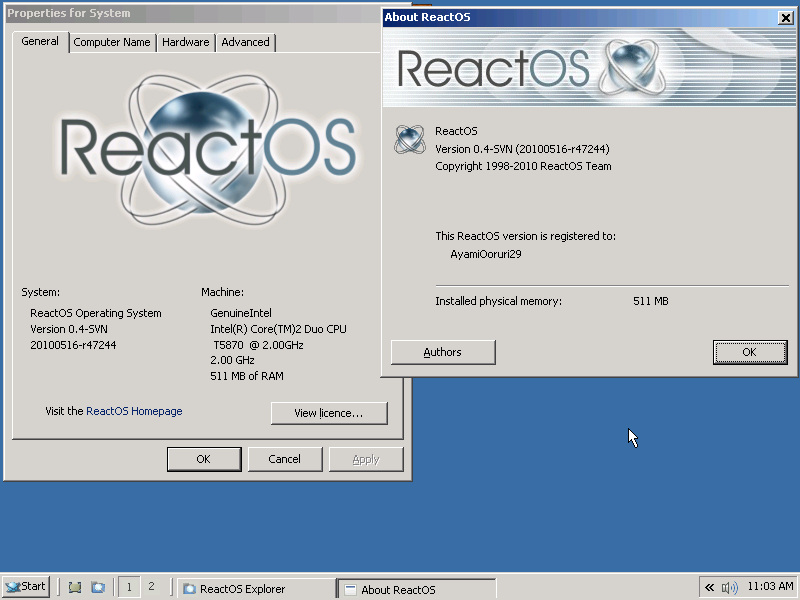The height and width of the screenshot is (600, 800).
Task: Switch to virtual desktop 2
Action: (151, 587)
